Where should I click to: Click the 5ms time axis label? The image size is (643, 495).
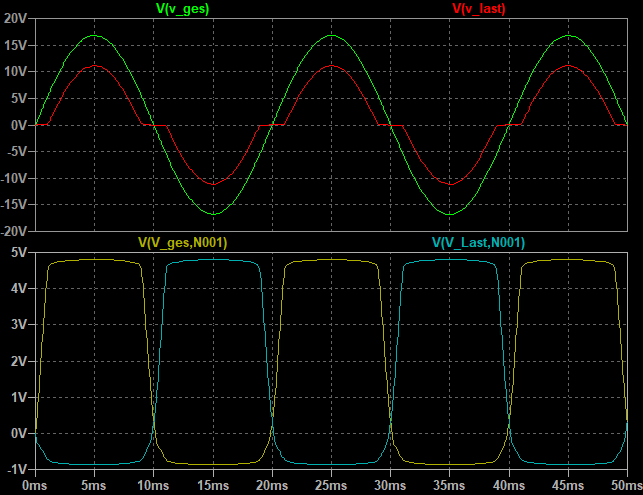coord(94,486)
